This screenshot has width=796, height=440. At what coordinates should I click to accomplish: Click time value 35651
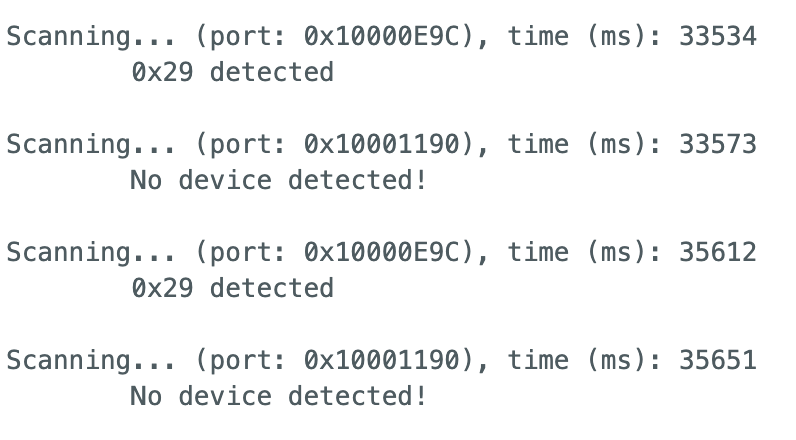(x=718, y=361)
